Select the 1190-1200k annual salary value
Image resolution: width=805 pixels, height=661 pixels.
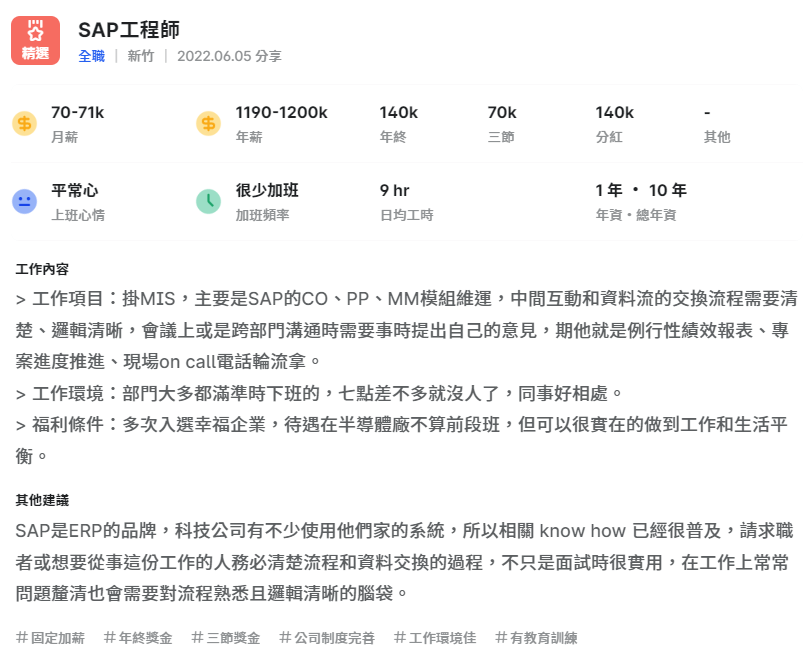point(281,112)
